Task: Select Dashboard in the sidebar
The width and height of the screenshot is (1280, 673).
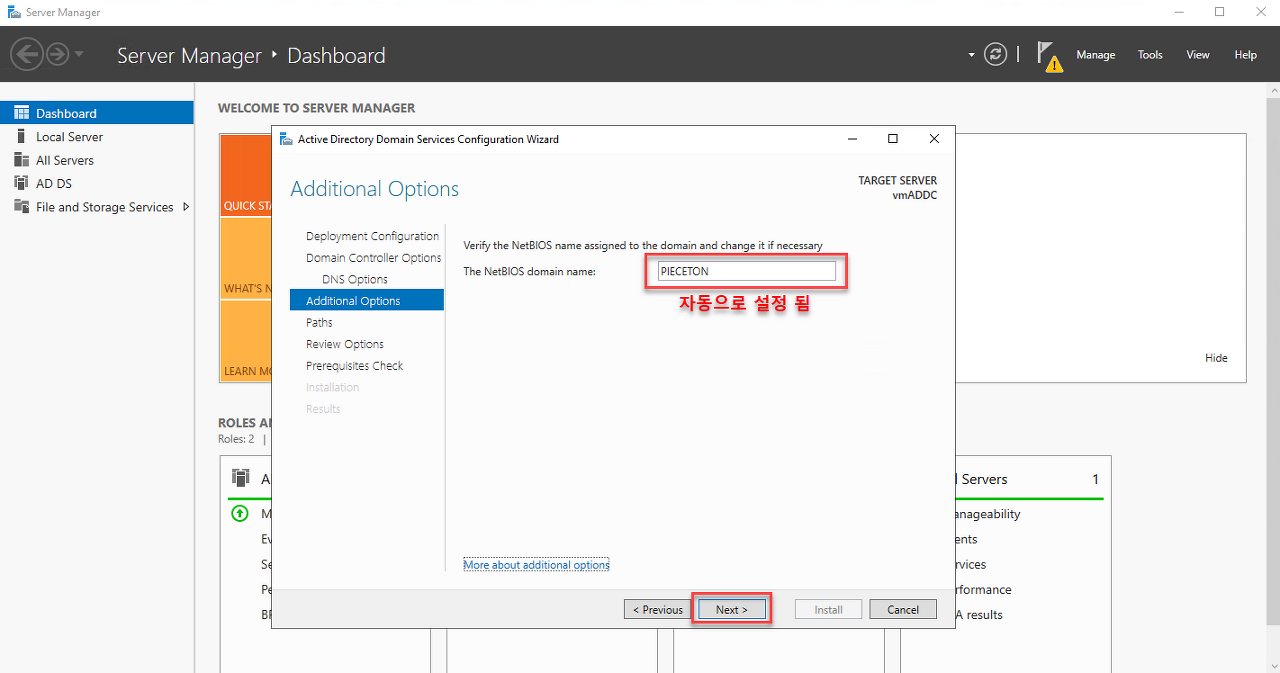Action: pos(97,113)
